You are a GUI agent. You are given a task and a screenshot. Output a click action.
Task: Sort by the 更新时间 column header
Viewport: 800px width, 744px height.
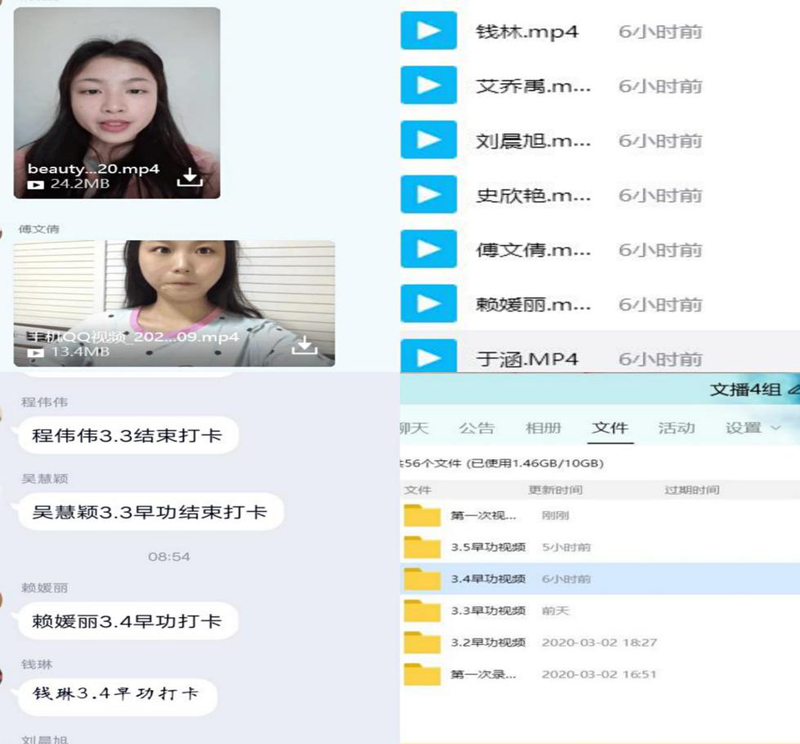click(x=555, y=490)
